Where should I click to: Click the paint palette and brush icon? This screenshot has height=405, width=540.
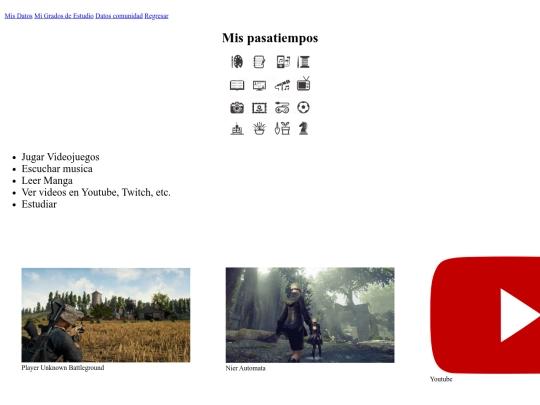[237, 62]
